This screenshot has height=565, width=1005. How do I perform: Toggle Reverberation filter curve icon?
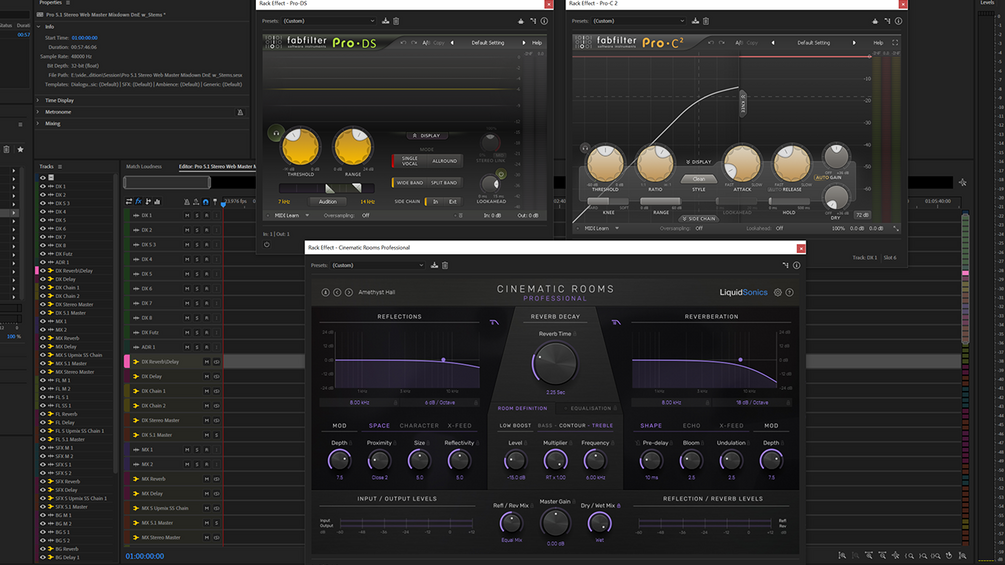tap(616, 322)
